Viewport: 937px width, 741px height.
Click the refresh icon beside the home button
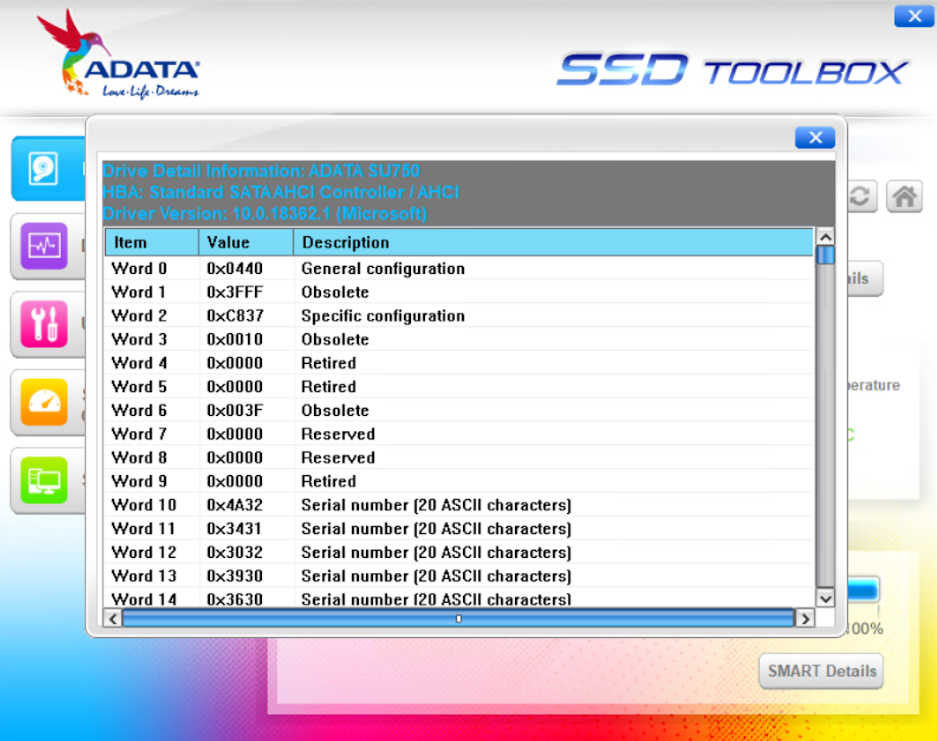click(x=859, y=196)
